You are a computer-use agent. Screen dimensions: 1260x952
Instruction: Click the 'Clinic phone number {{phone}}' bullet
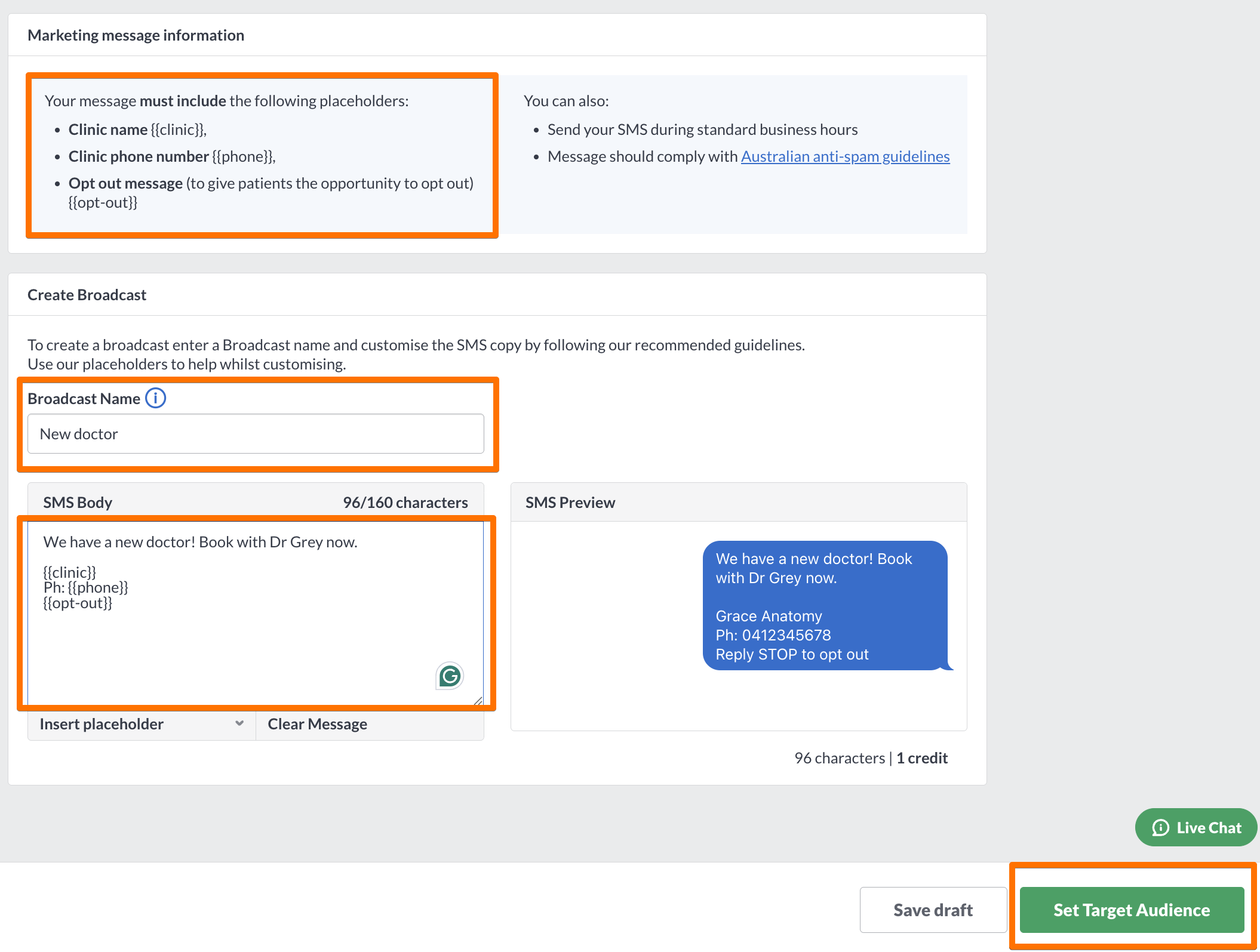coord(172,156)
